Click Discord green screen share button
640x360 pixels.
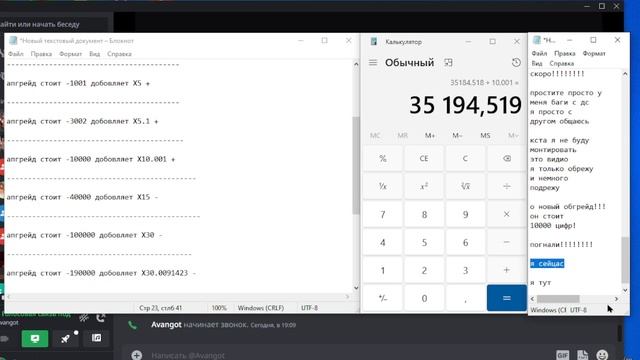pos(35,338)
